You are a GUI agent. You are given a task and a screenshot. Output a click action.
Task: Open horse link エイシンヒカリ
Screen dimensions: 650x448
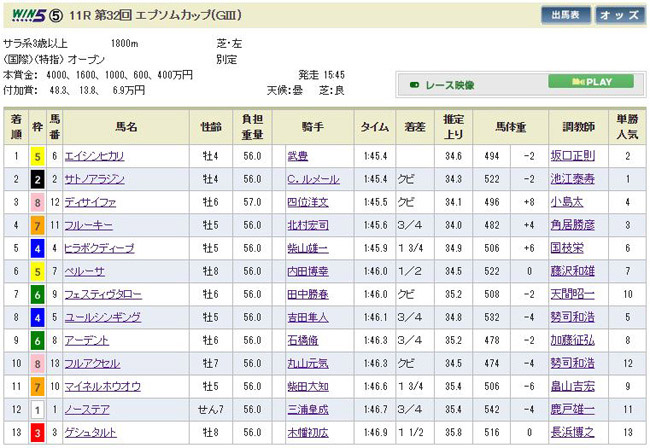point(92,156)
